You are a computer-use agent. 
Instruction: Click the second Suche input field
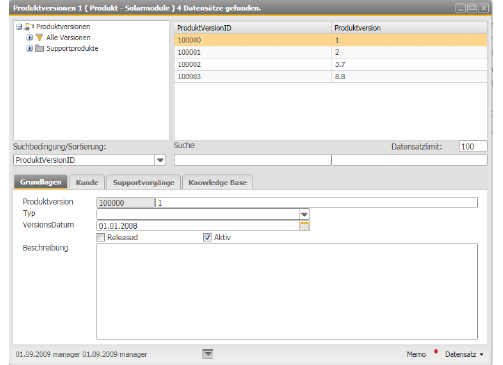(x=409, y=160)
